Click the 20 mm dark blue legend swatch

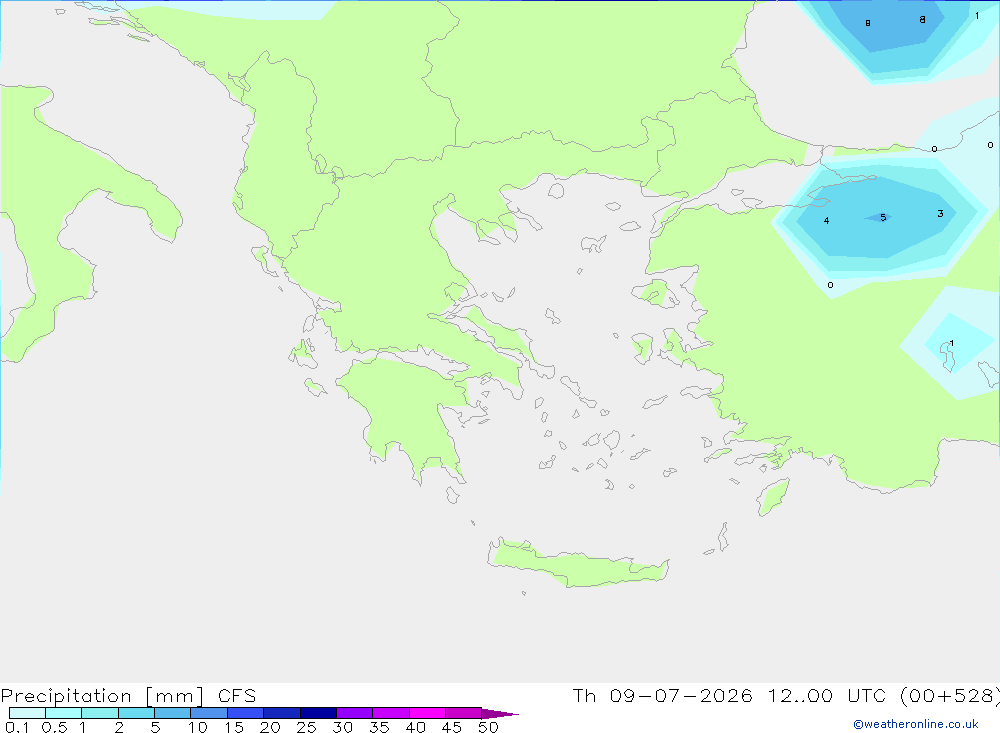coord(281,713)
